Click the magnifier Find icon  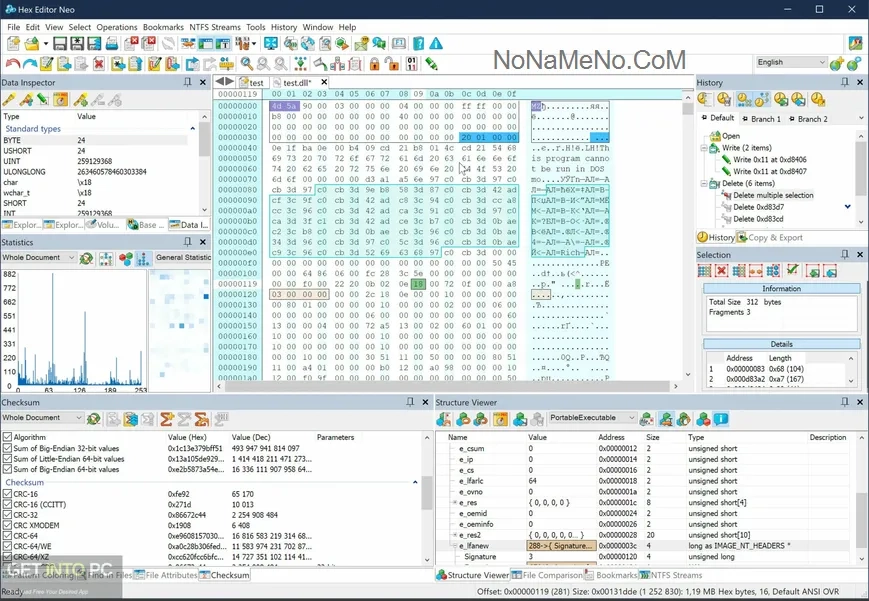point(246,64)
